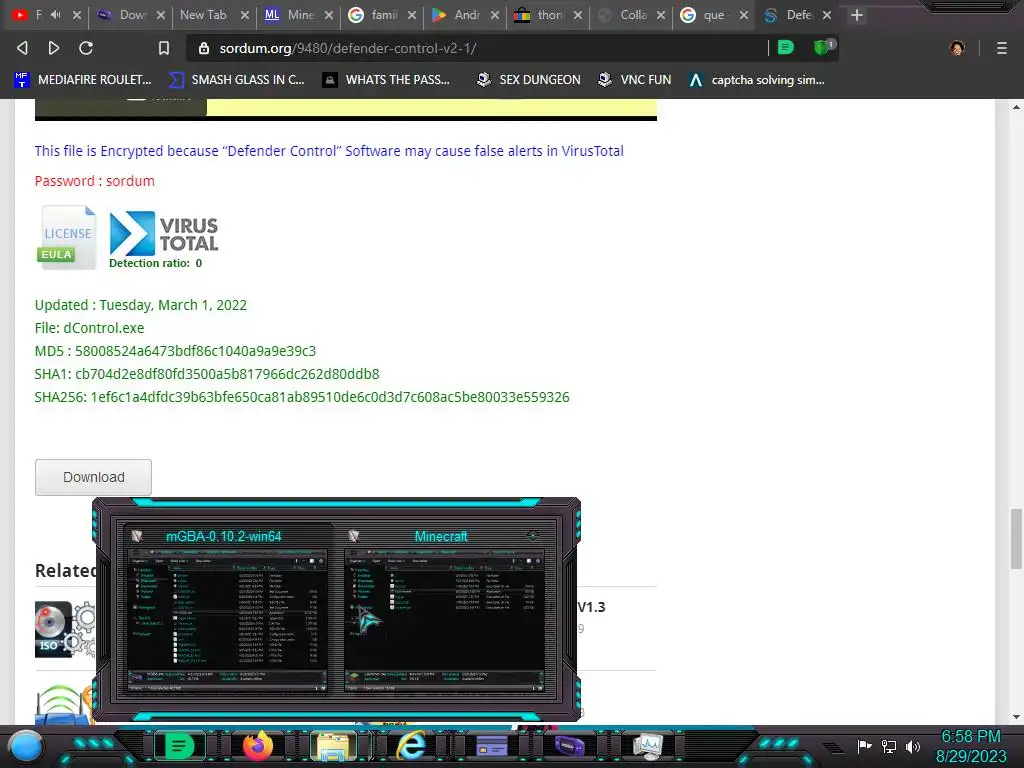Open VNC FUN bookmark

[x=634, y=80]
